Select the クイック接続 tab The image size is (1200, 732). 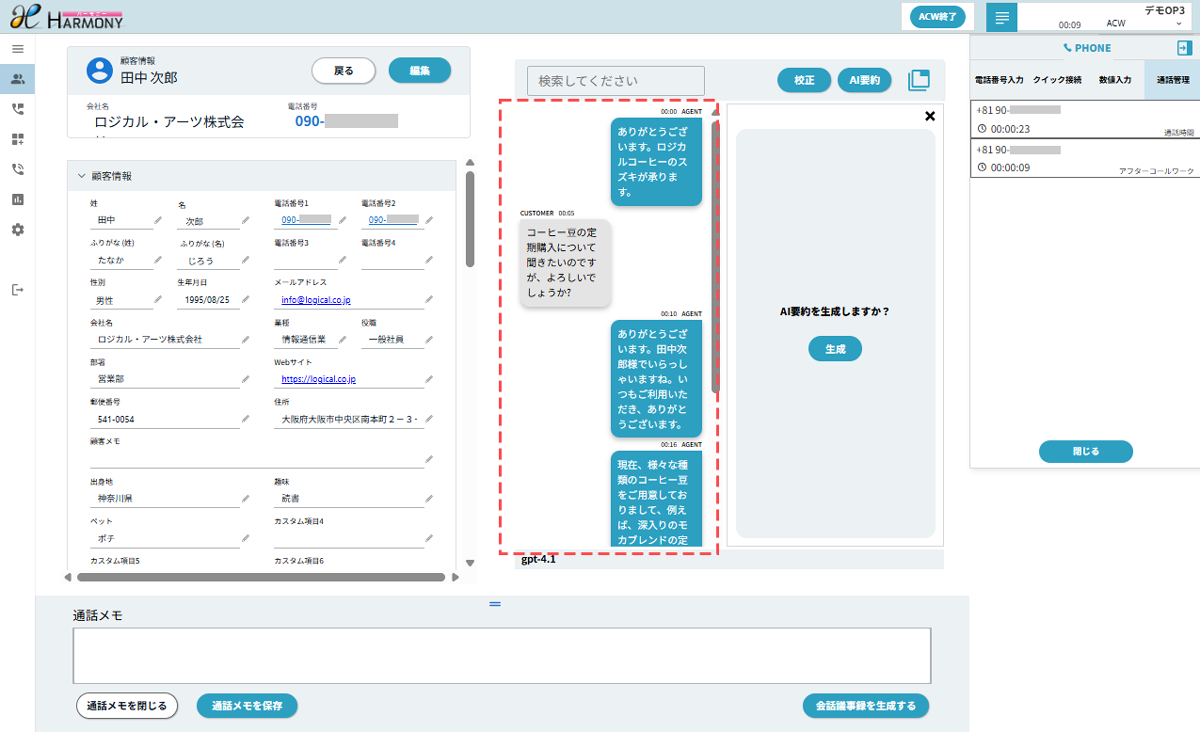click(x=1056, y=80)
